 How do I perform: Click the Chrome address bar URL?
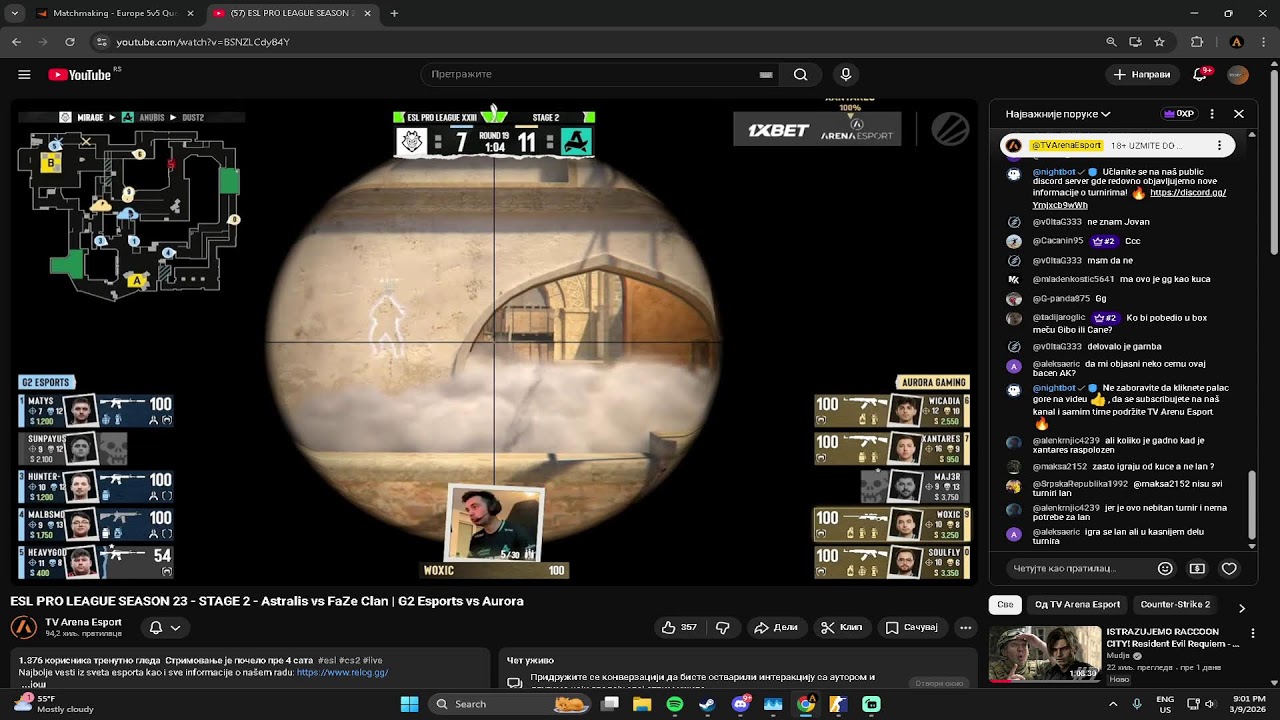pyautogui.click(x=203, y=42)
